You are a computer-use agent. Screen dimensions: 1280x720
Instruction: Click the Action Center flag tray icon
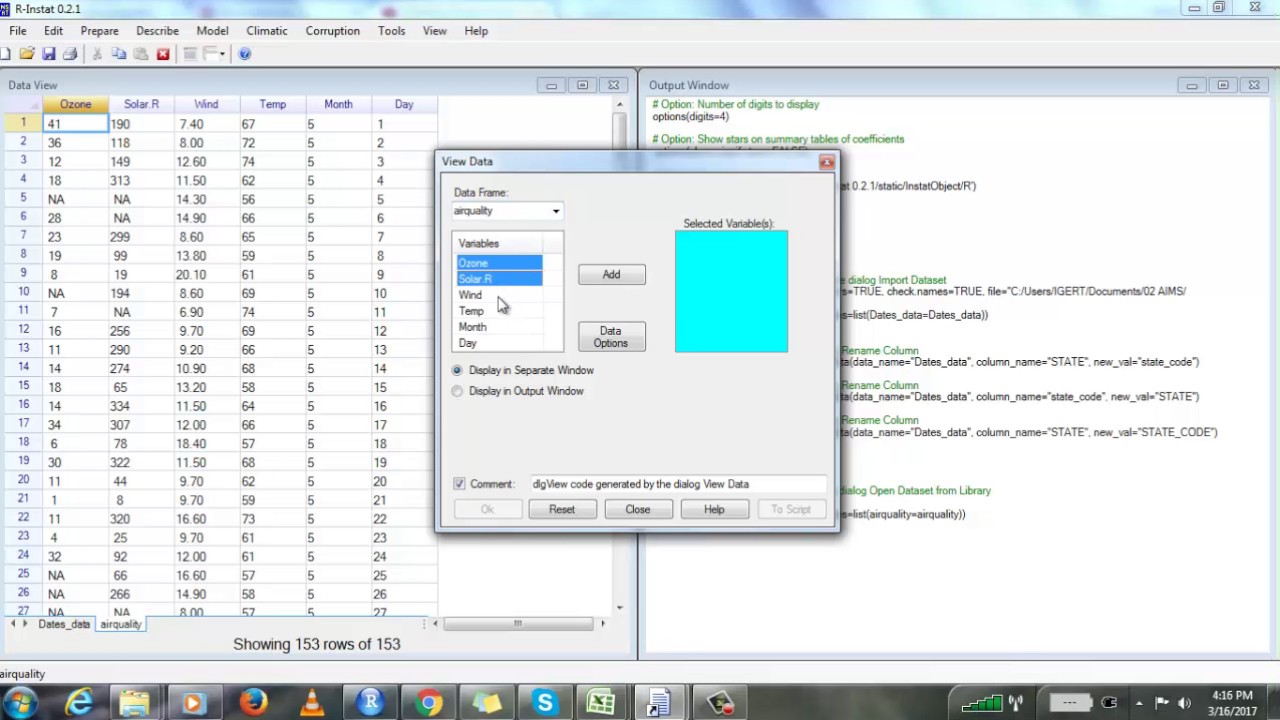(x=1161, y=702)
